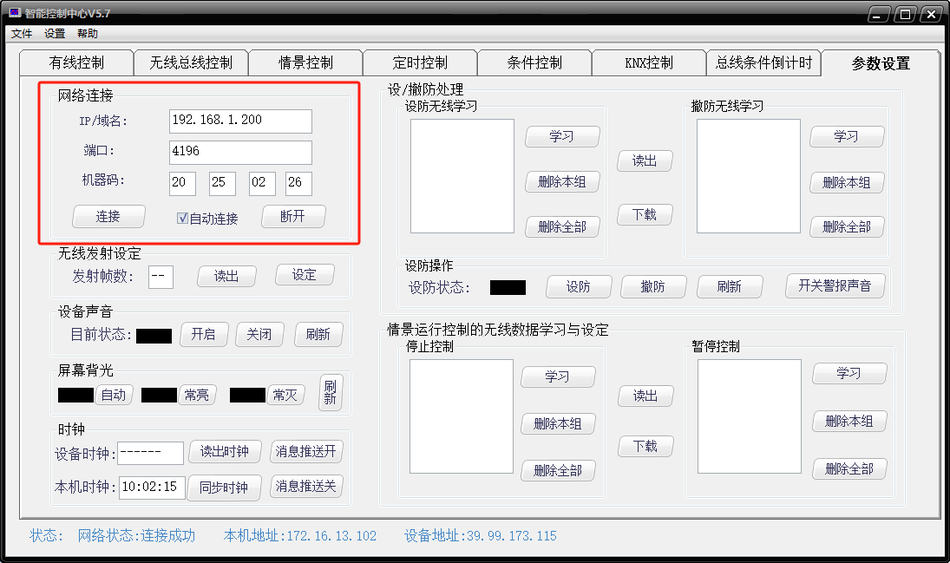Click 学习 in 暂停控制
This screenshot has height=563, width=950.
849,373
